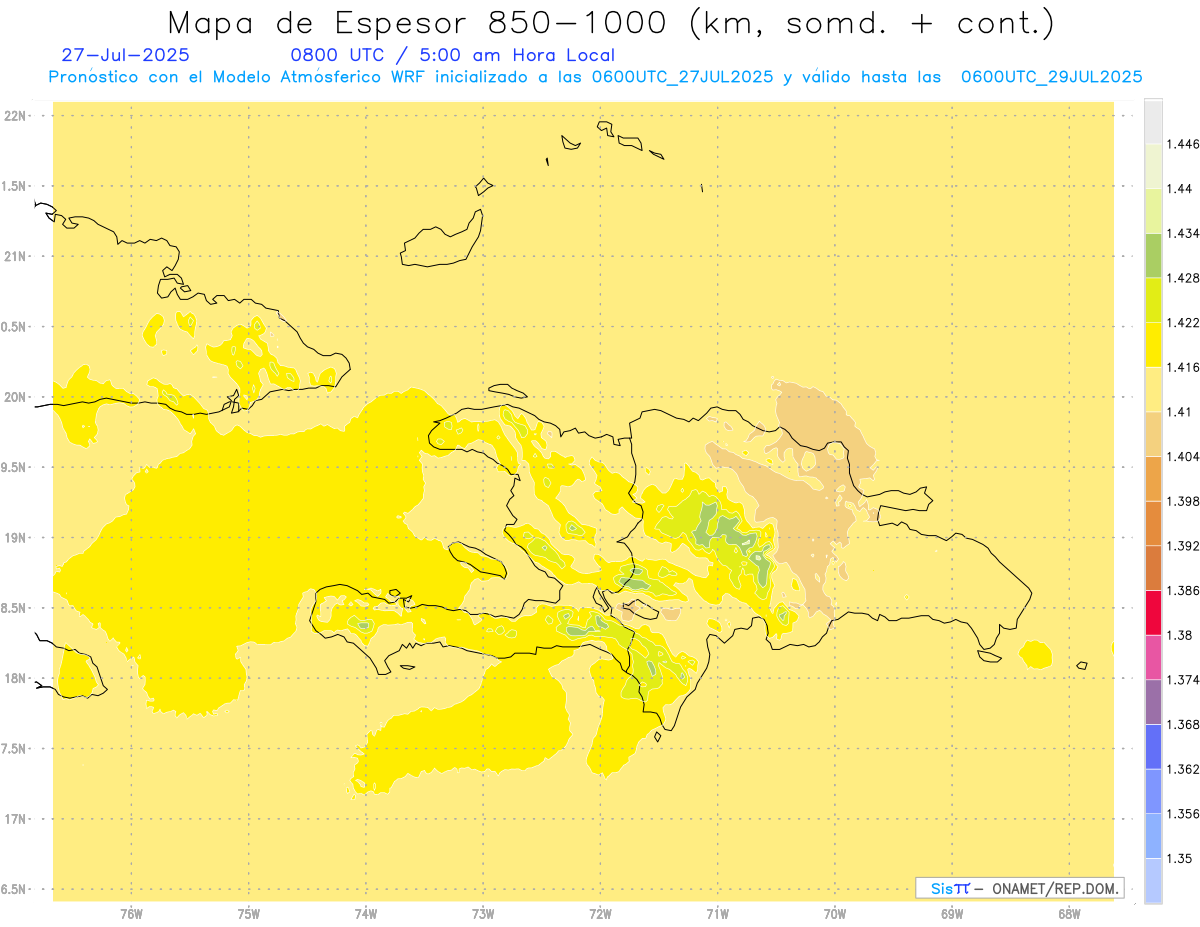
Task: Click the legend value '1.35'
Action: (x=1178, y=858)
